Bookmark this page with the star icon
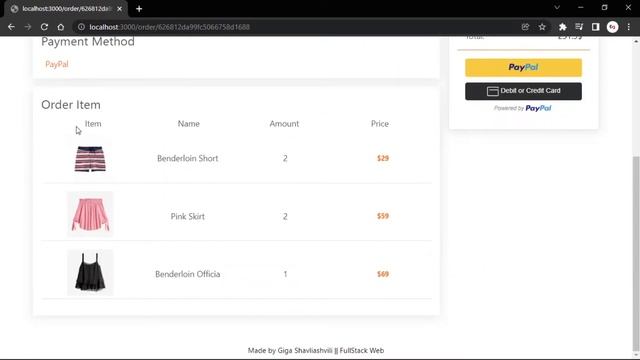The width and height of the screenshot is (640, 360). [x=542, y=27]
